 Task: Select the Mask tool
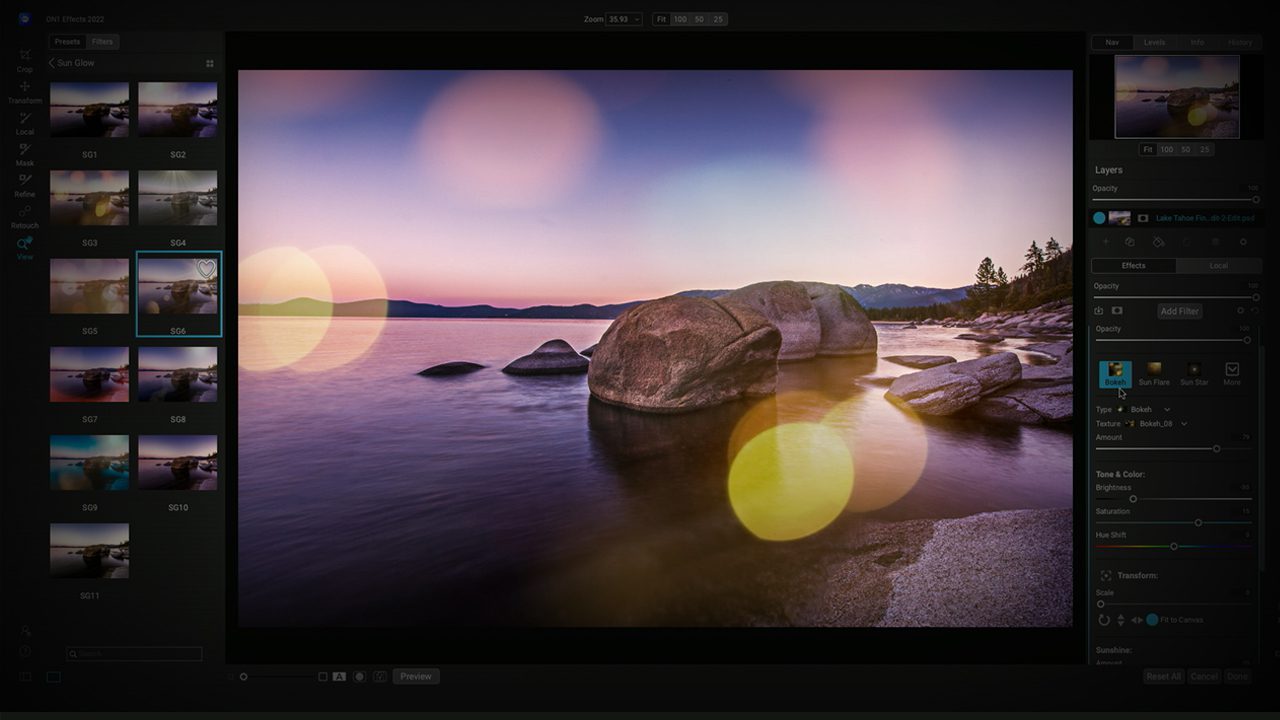coord(25,153)
